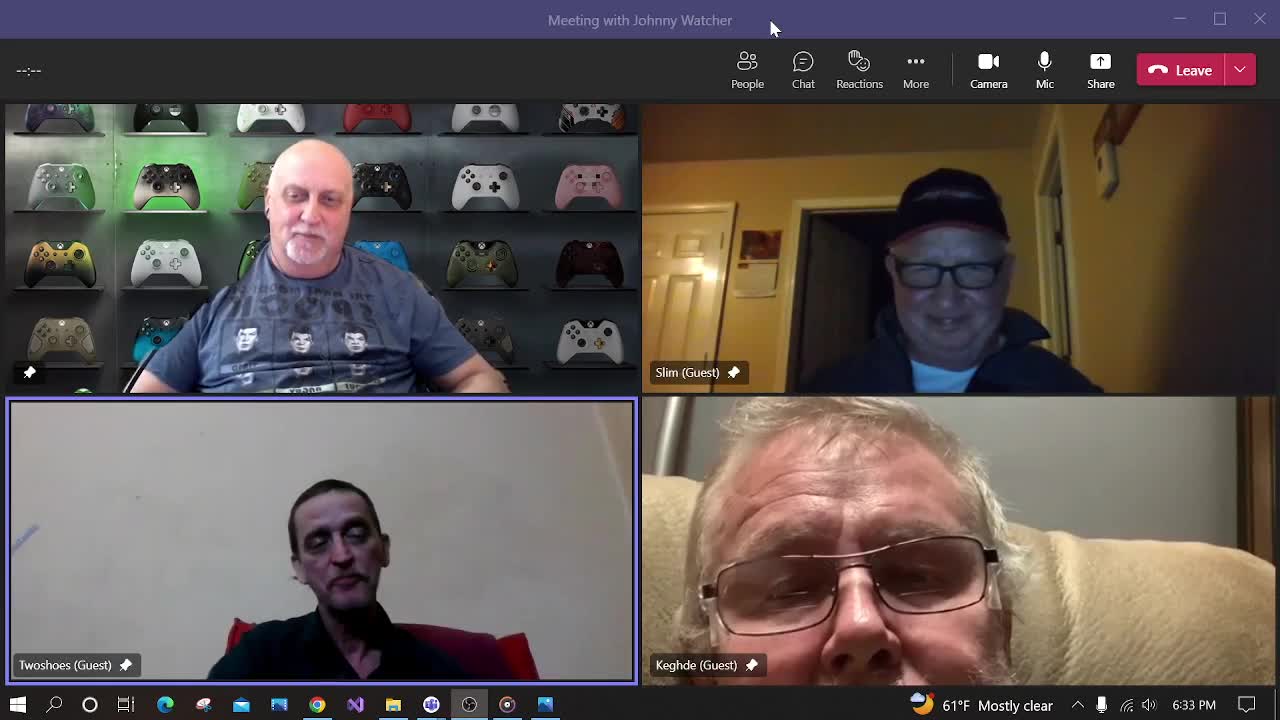The height and width of the screenshot is (720, 1280).
Task: Switch to Google Chrome in taskbar
Action: click(x=317, y=705)
